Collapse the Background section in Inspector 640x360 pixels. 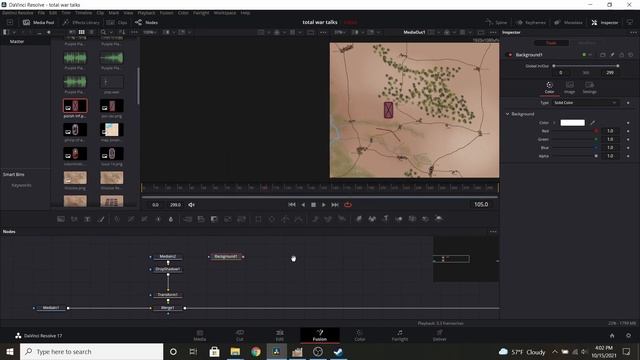point(507,114)
